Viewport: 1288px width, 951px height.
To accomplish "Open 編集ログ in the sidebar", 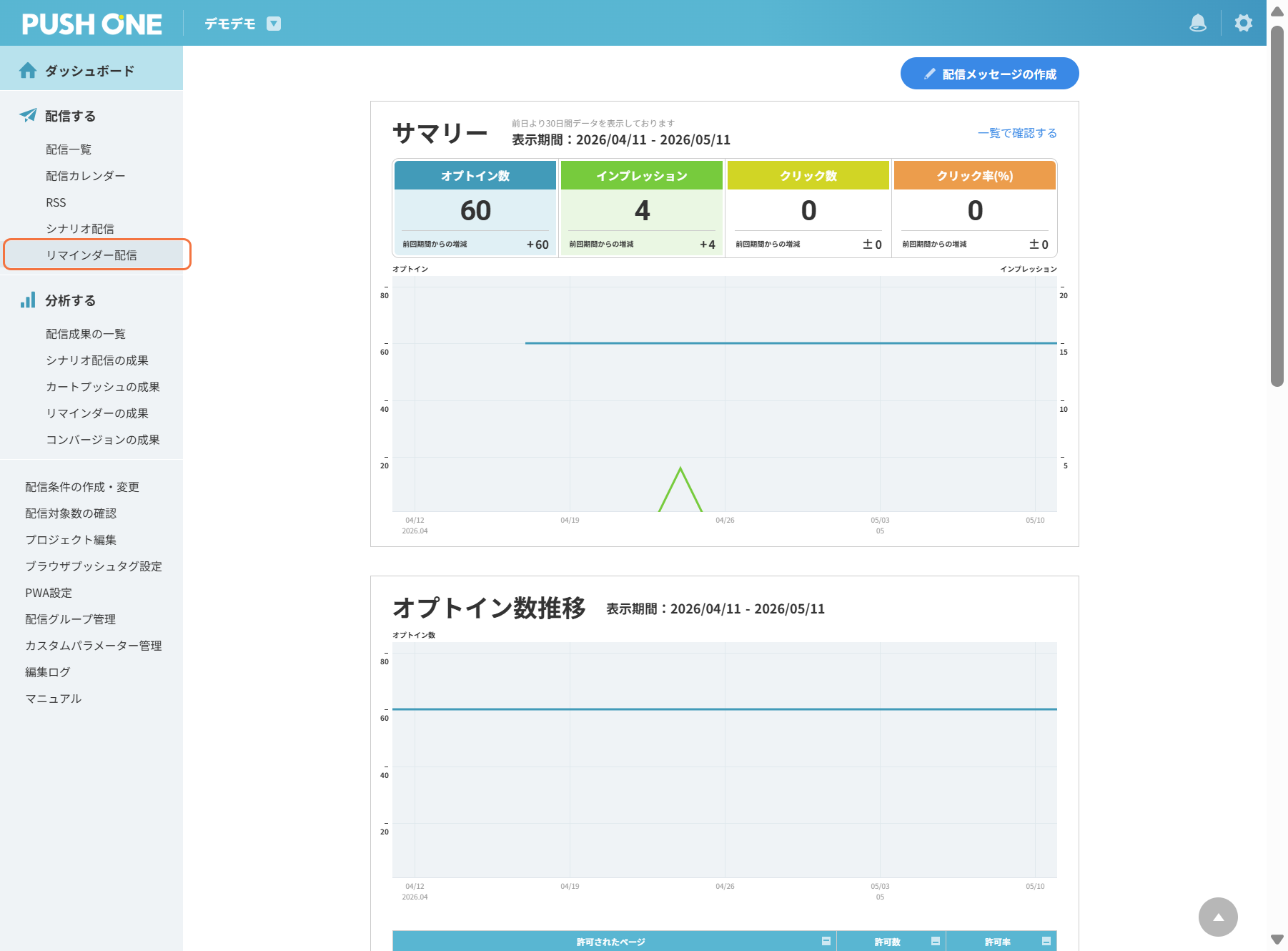I will coord(48,672).
